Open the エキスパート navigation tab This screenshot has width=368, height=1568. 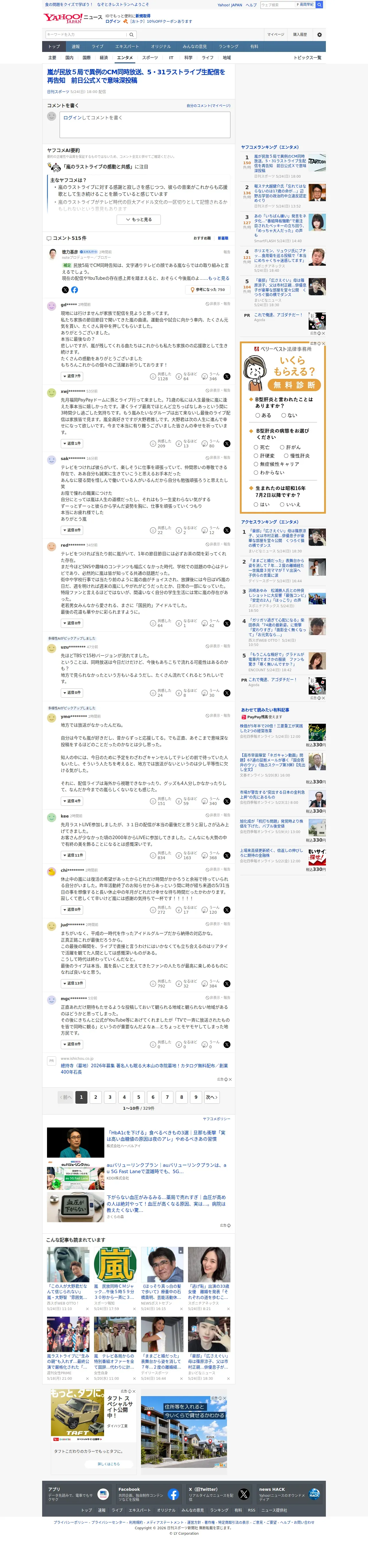click(x=127, y=46)
